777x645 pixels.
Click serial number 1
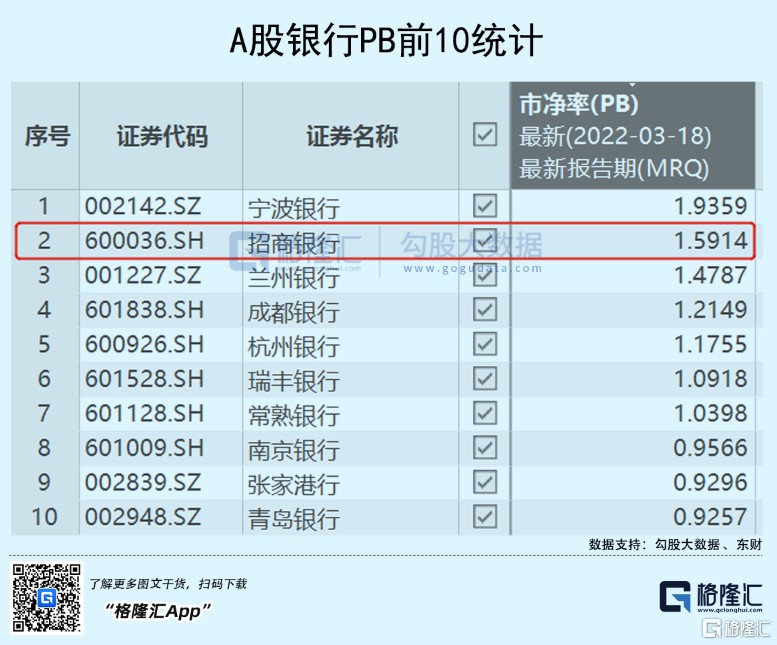(x=44, y=206)
